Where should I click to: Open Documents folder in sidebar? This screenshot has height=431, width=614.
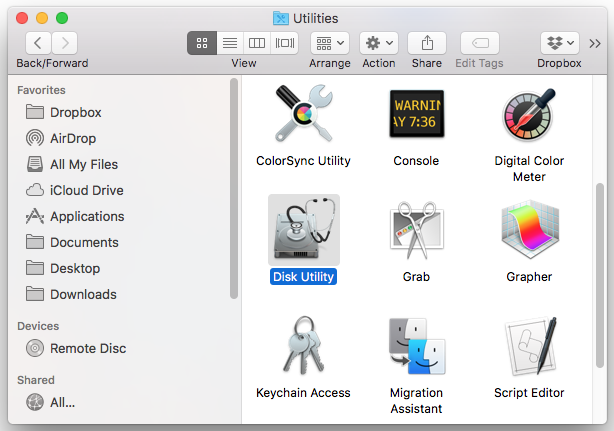pyautogui.click(x=72, y=242)
